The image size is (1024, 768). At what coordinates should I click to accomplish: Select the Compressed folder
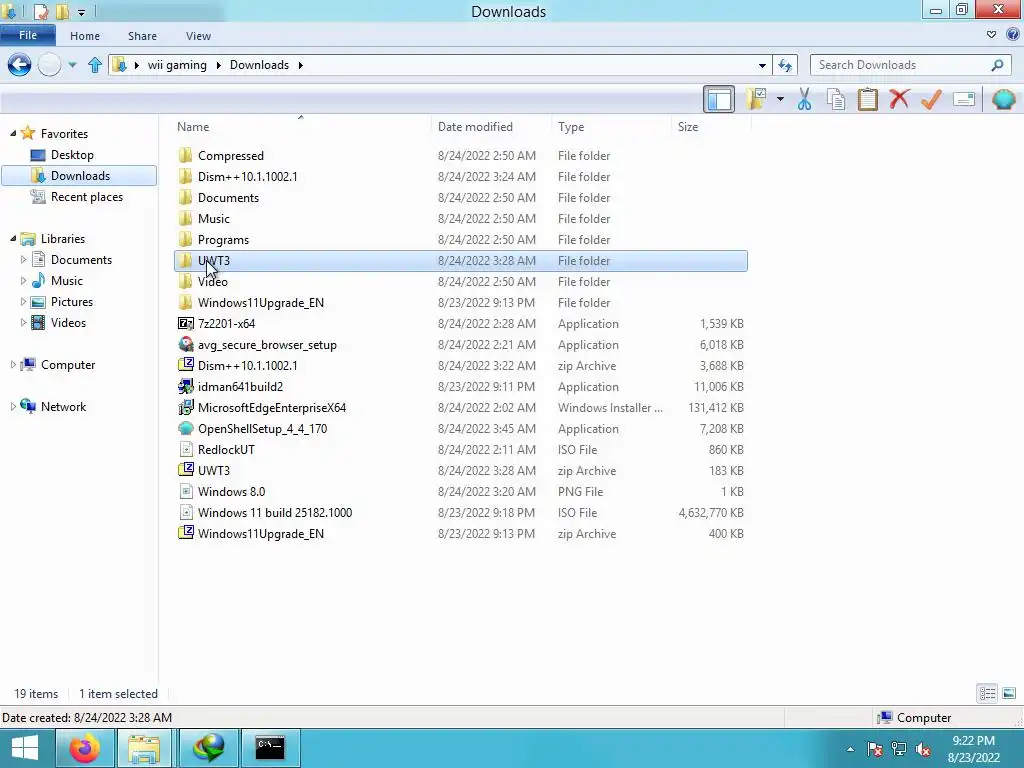point(461,155)
